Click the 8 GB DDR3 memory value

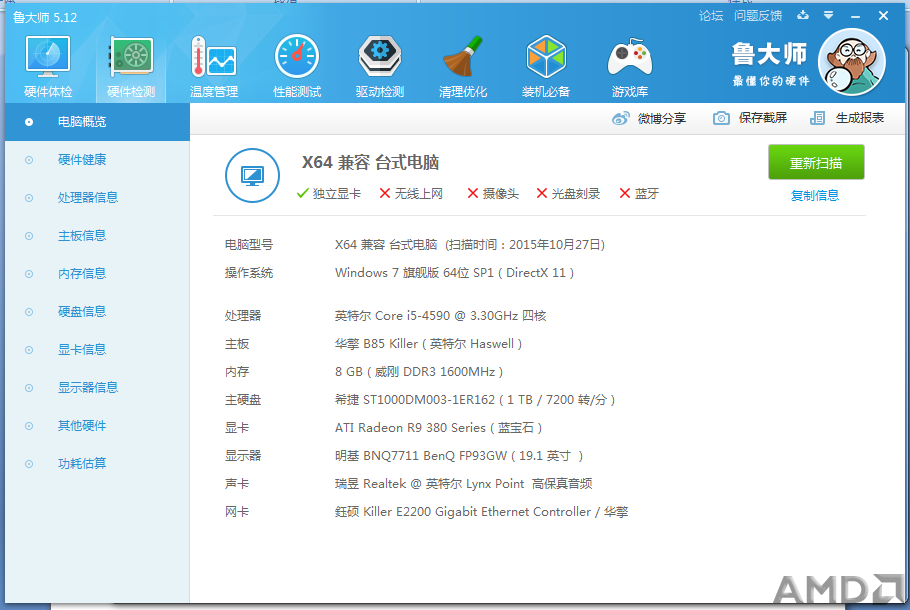[x=419, y=372]
